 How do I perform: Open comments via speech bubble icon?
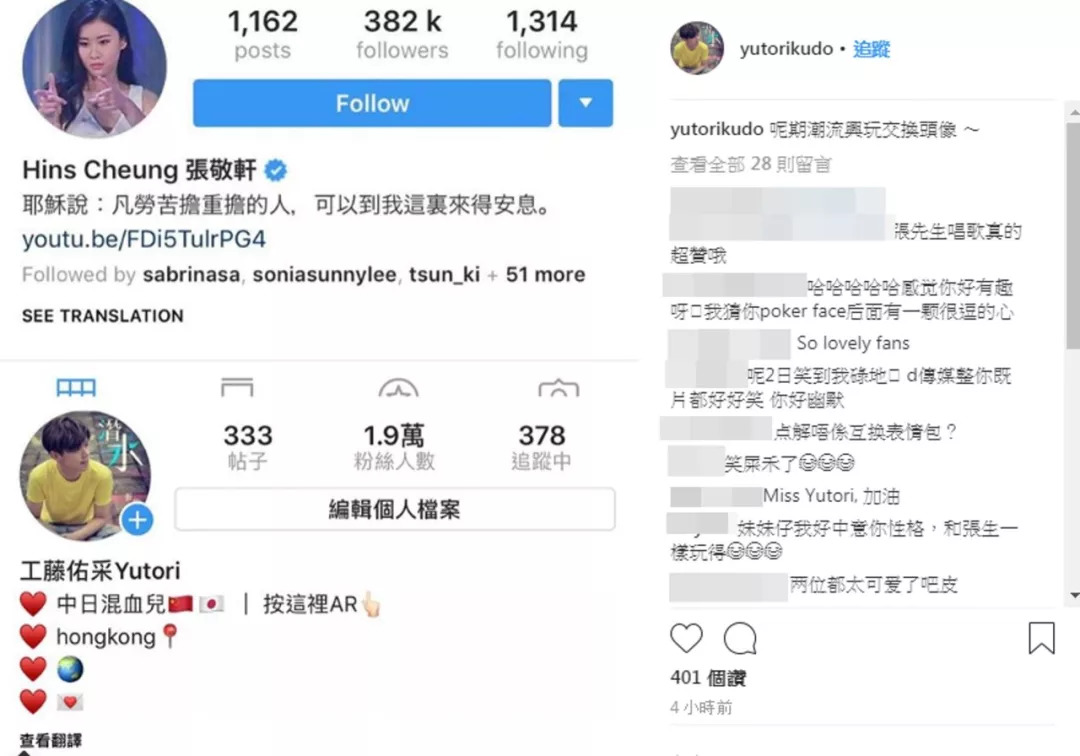point(740,638)
